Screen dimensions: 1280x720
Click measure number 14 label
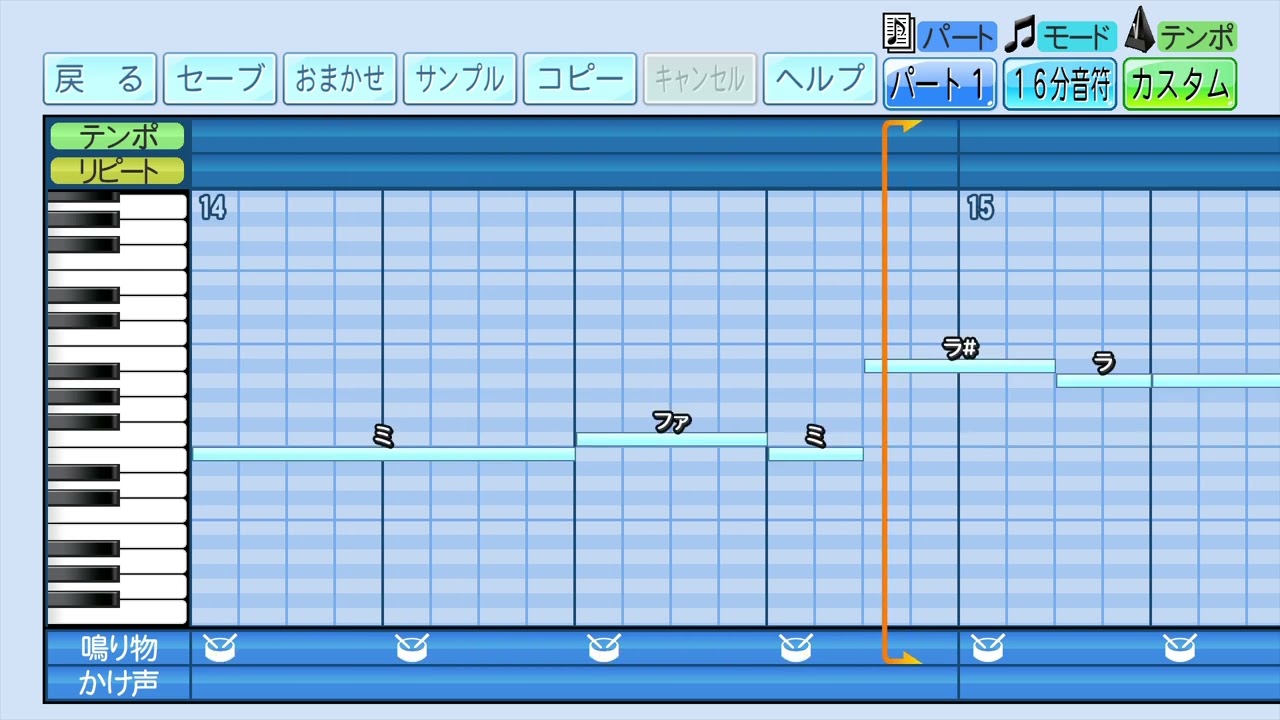point(212,207)
